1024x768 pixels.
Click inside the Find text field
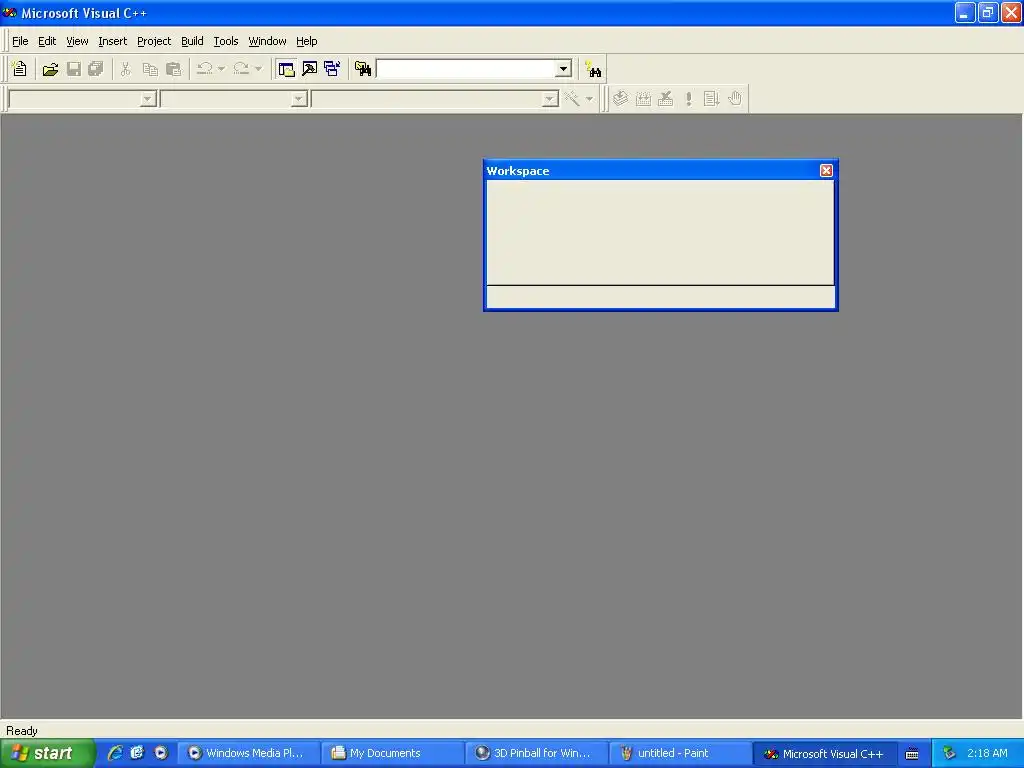pyautogui.click(x=466, y=69)
